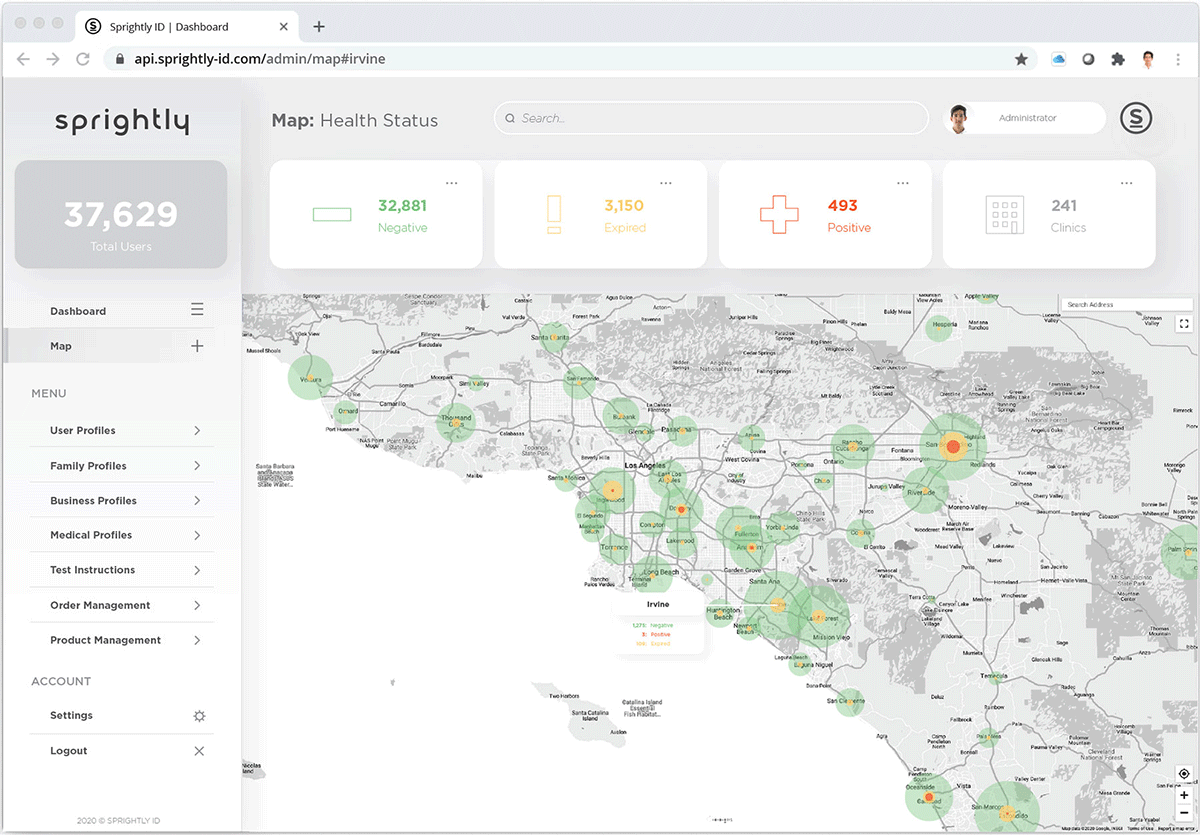
Task: Open the Negative card's three-dot menu
Action: coord(452,183)
